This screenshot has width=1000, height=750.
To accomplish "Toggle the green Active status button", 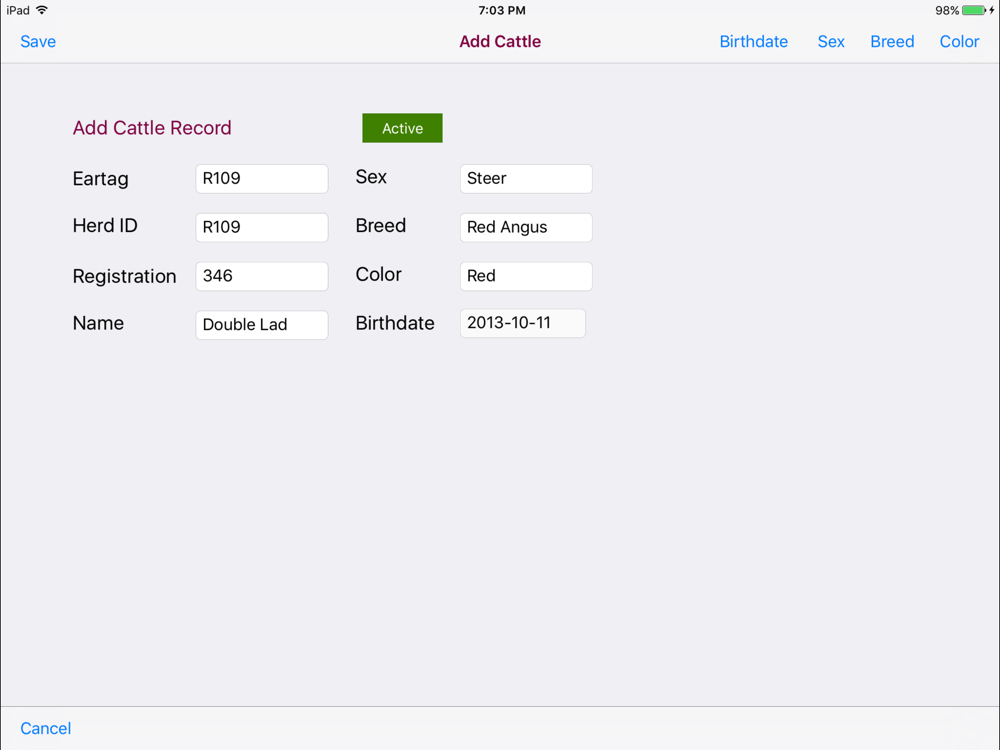I will [x=402, y=128].
